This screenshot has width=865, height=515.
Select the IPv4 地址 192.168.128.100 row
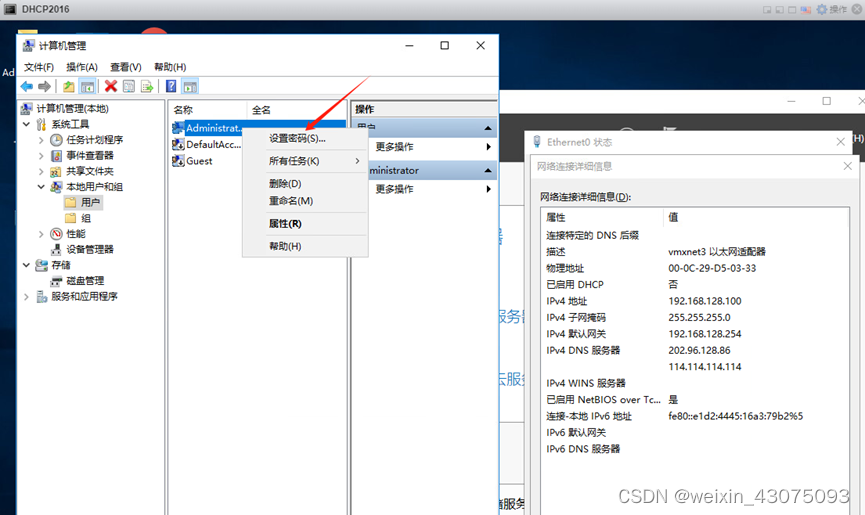695,301
